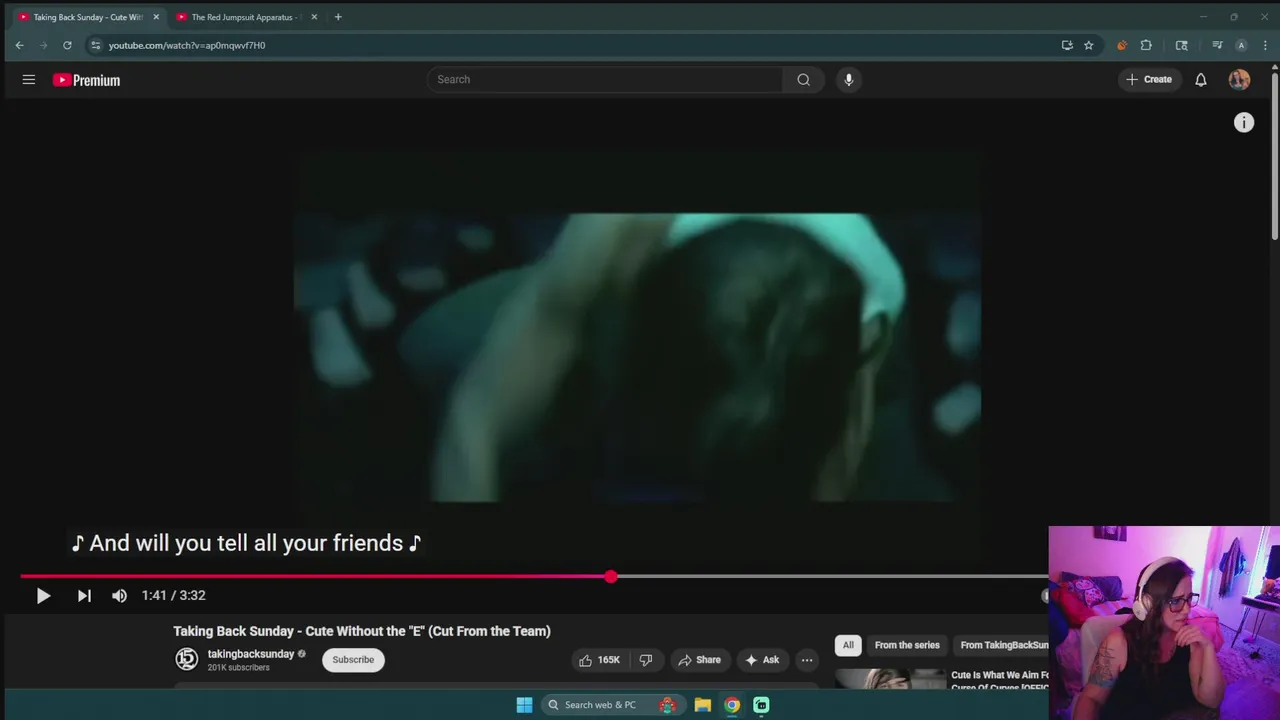
Task: Install app icon in the address bar
Action: [x=1067, y=45]
